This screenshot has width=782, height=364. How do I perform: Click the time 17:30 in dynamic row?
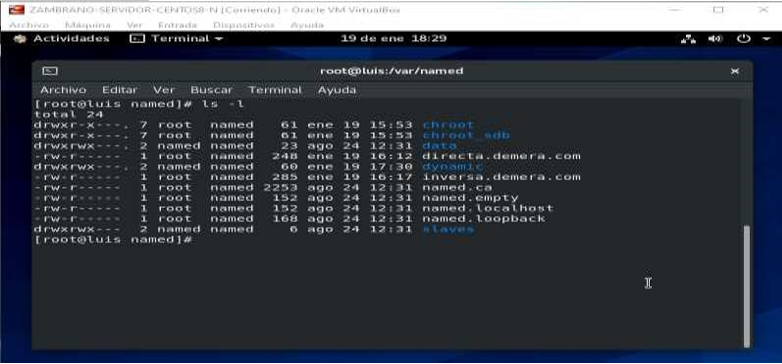(391, 167)
